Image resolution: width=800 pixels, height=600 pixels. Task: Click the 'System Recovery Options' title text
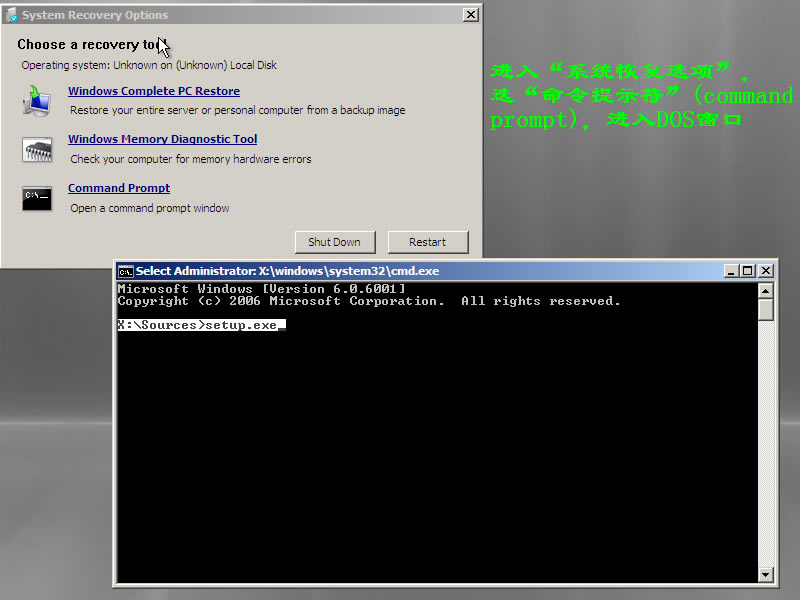pyautogui.click(x=95, y=15)
